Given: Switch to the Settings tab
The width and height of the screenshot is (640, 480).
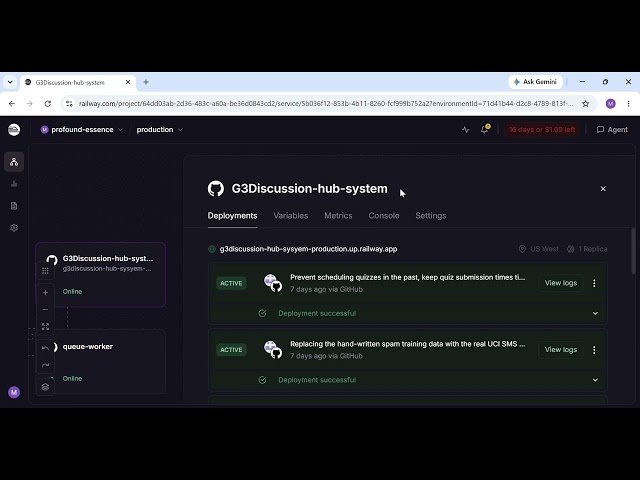Looking at the screenshot, I should 431,216.
